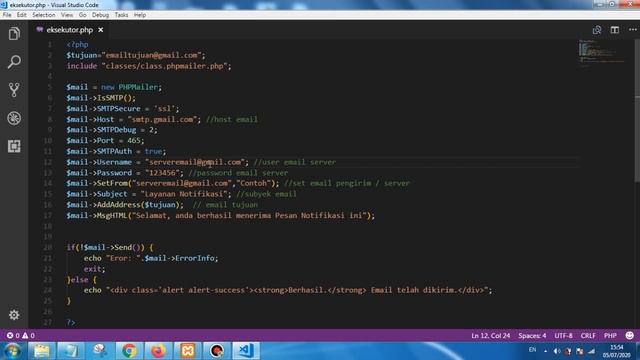Open the Extensions view
This screenshot has height=360, width=640.
14,146
